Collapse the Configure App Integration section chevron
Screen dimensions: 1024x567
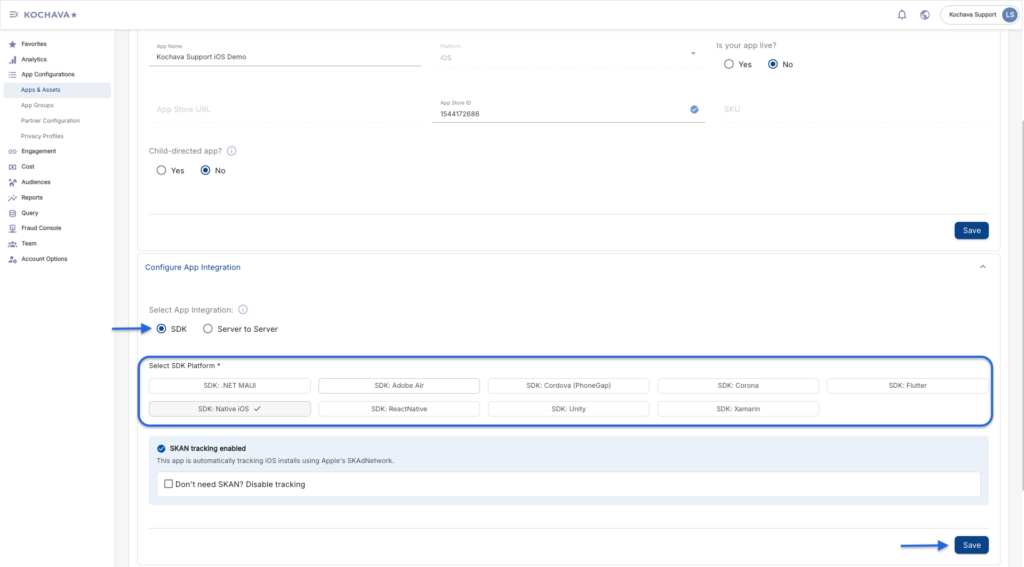(983, 267)
